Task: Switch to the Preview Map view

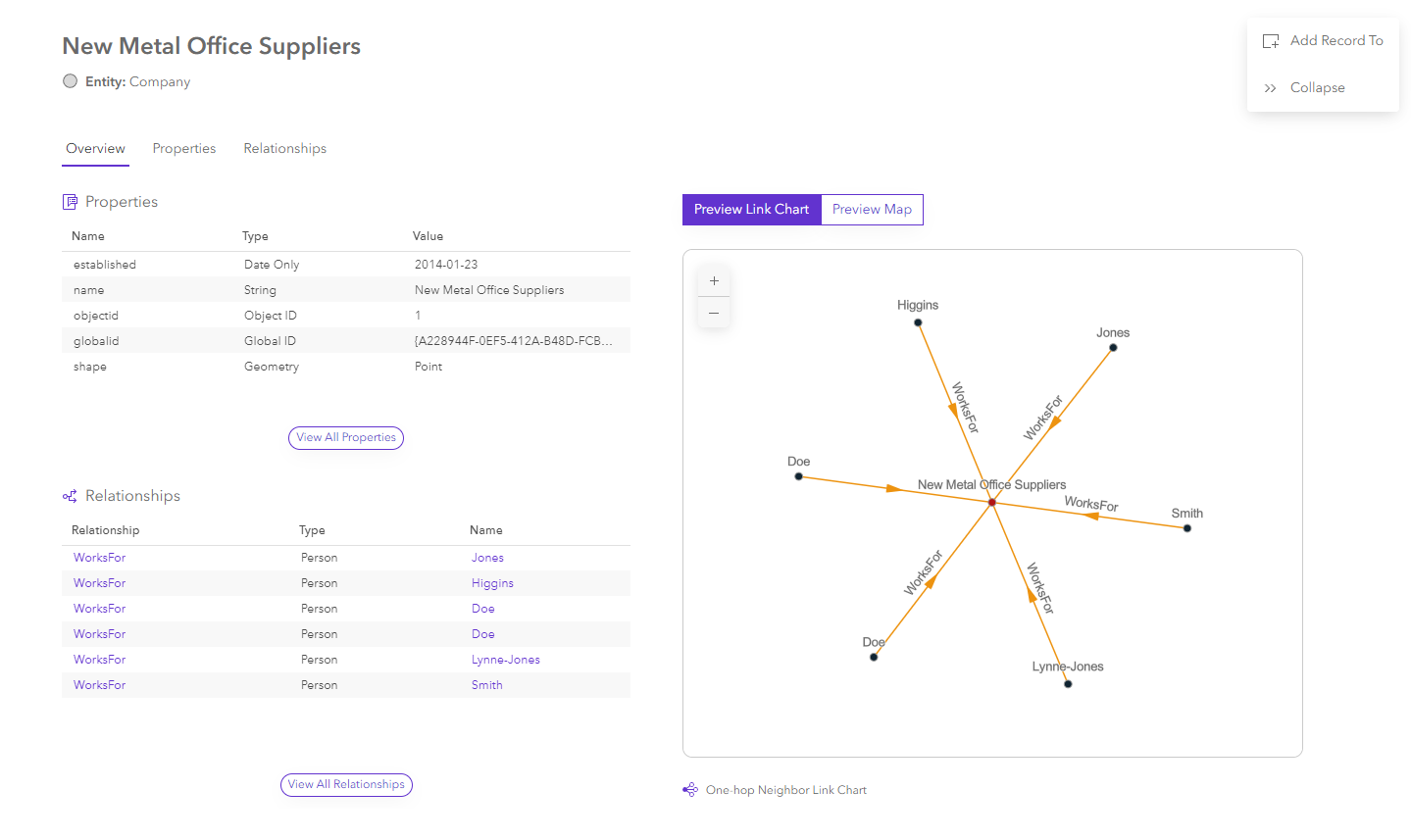Action: point(872,209)
